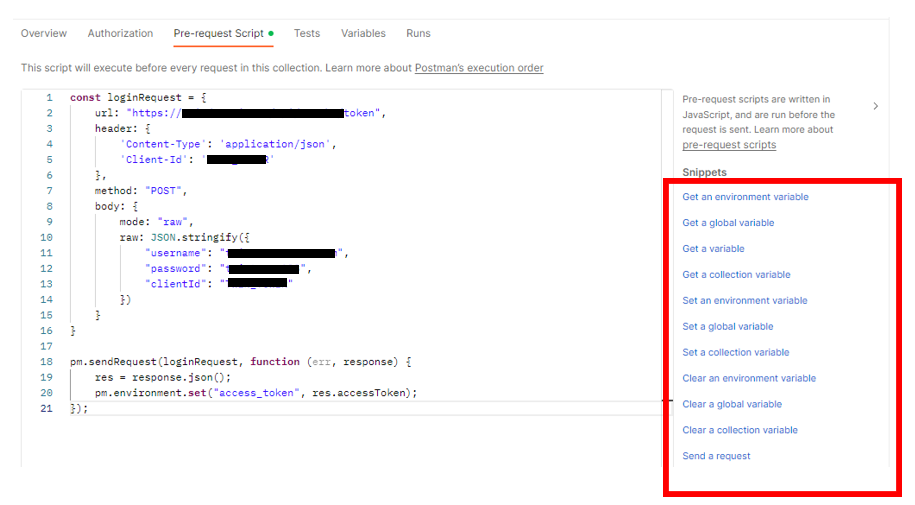Click the Snippets heading
This screenshot has width=915, height=505.
(x=704, y=172)
